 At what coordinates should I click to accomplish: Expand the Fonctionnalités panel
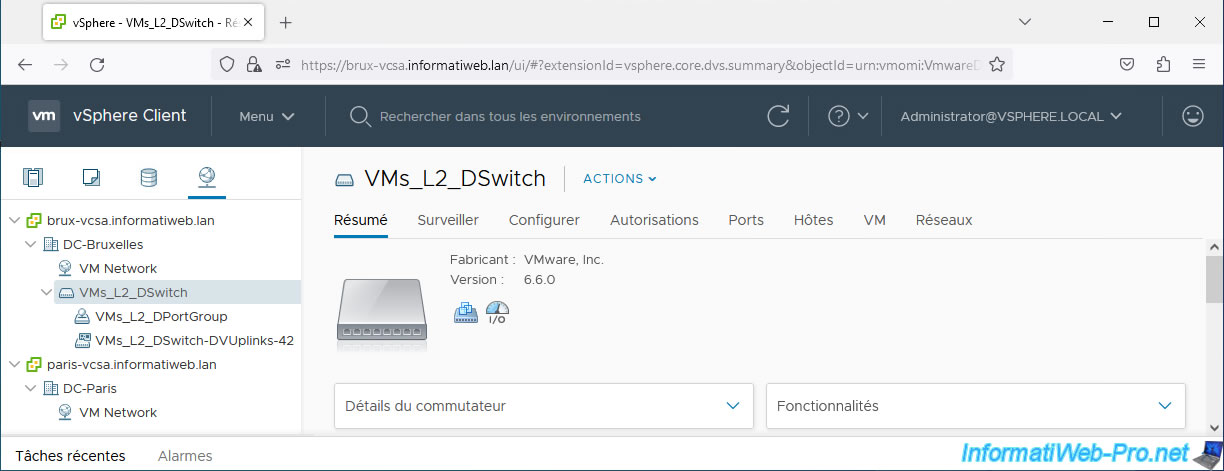click(x=976, y=406)
